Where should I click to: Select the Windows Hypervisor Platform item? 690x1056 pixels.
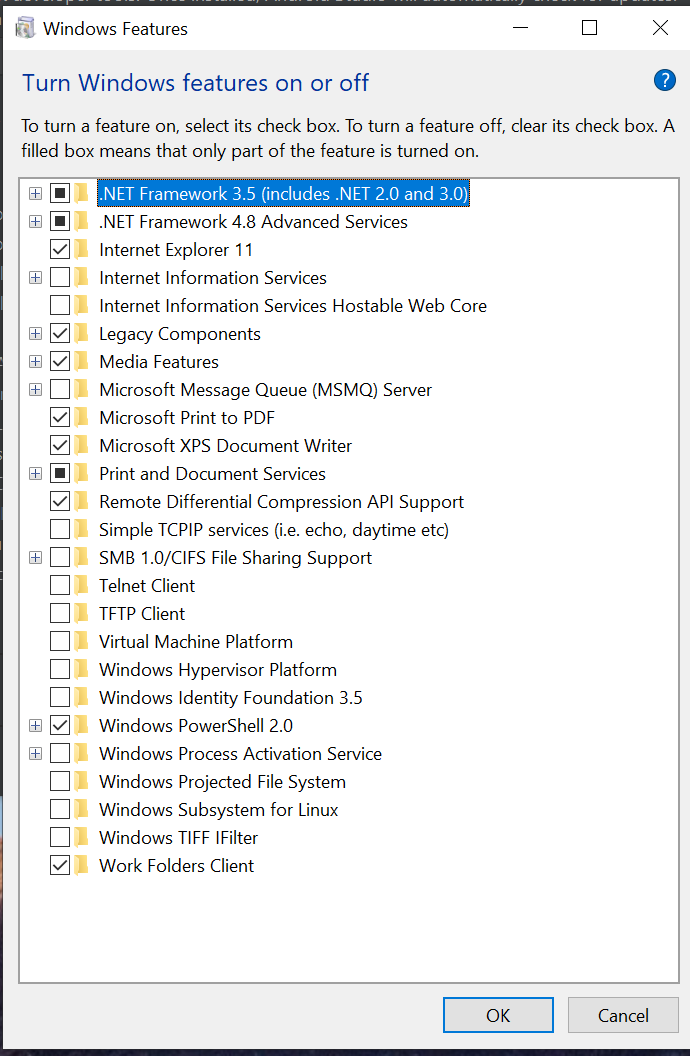point(217,670)
